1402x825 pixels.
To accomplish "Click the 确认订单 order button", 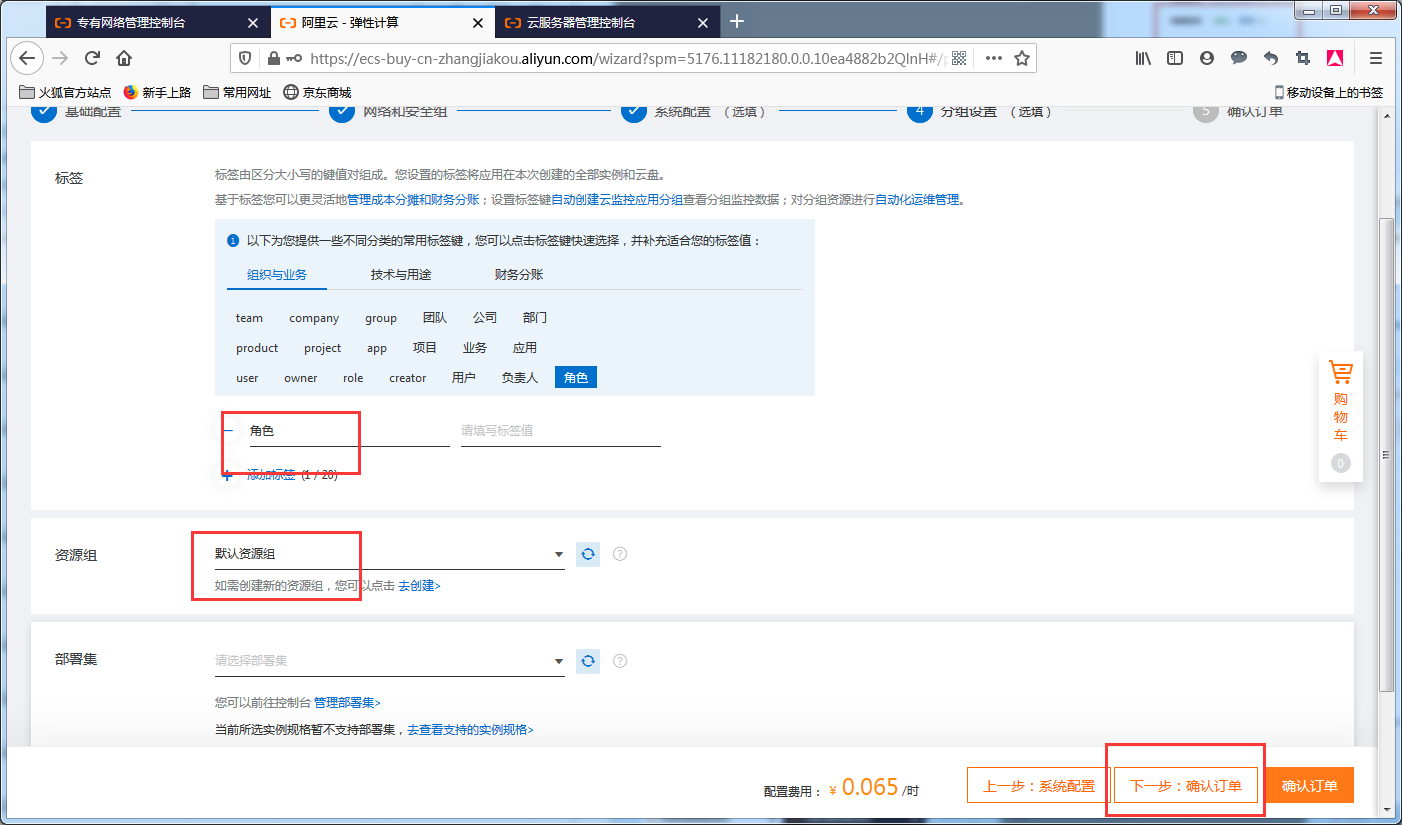I will pos(1309,786).
